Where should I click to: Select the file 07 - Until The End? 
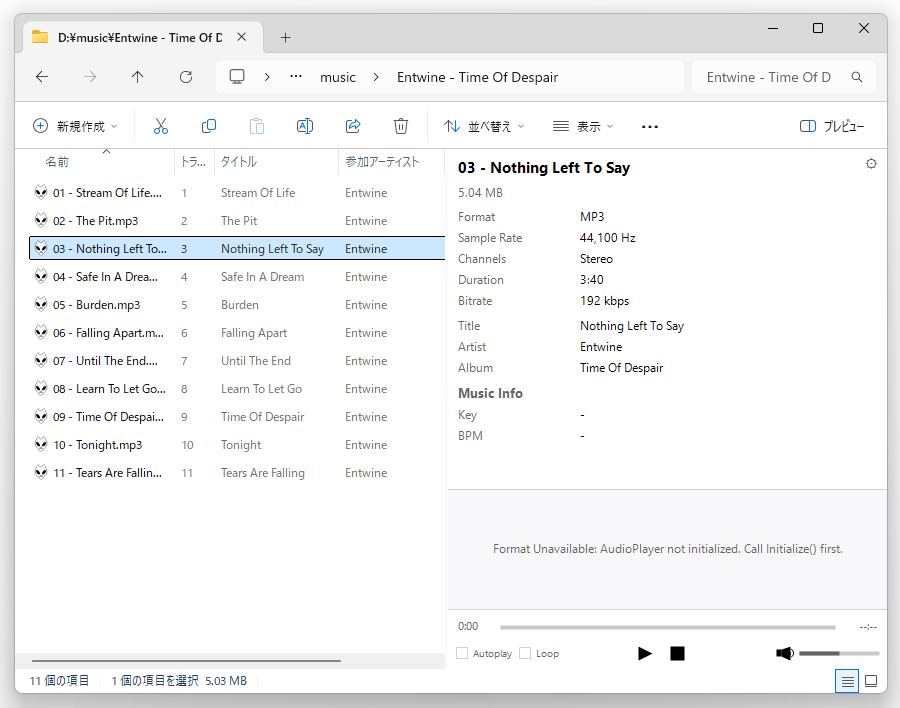pos(105,361)
